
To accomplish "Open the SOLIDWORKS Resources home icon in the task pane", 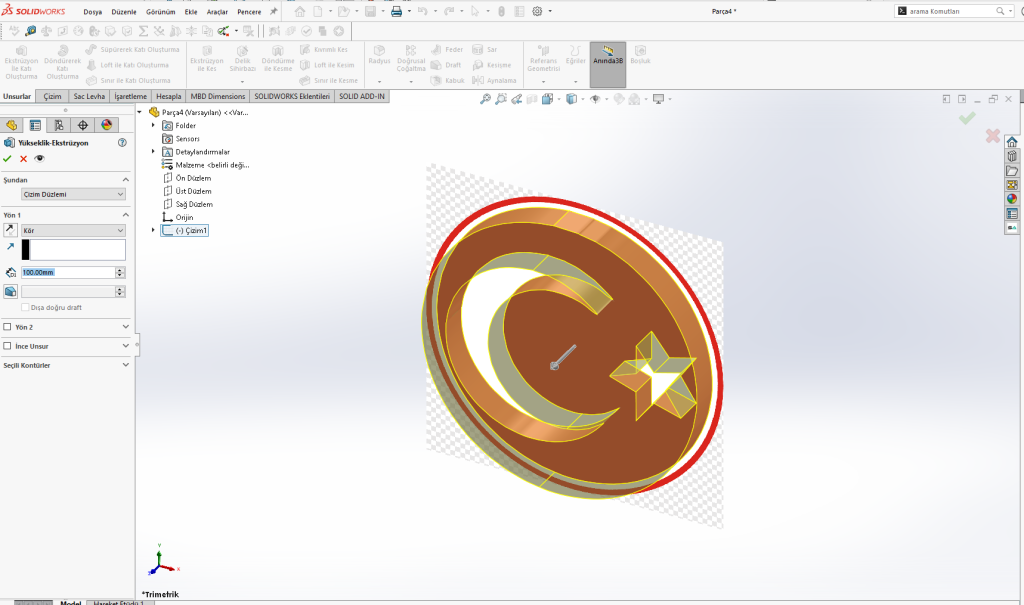I will tap(1012, 142).
